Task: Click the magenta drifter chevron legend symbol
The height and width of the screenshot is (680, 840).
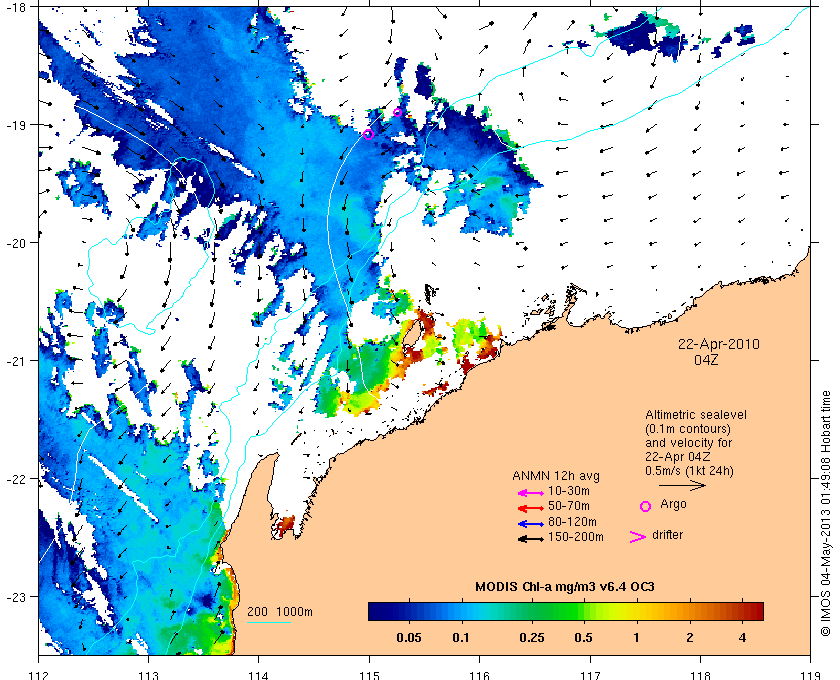Action: [x=638, y=537]
